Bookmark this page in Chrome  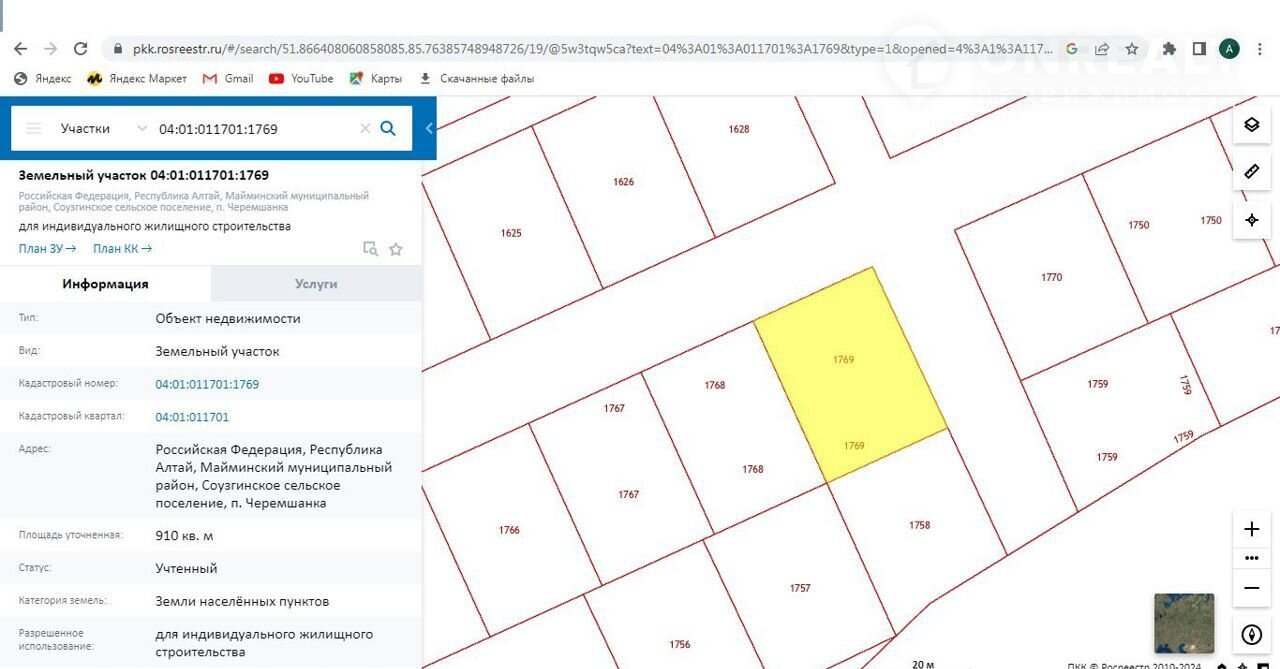[1132, 48]
